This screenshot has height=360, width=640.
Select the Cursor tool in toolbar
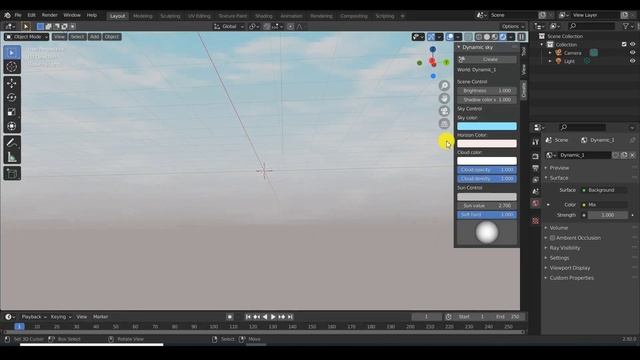(12, 67)
